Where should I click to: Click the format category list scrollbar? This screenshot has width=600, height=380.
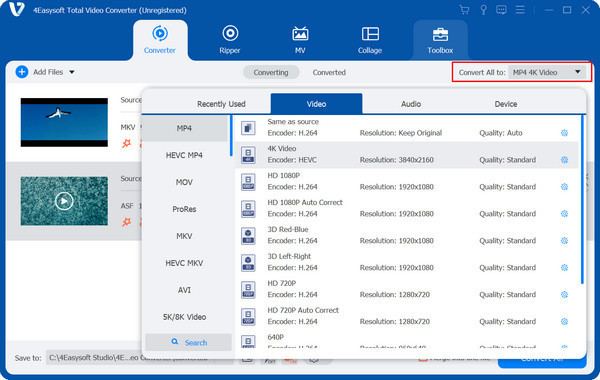click(x=231, y=135)
